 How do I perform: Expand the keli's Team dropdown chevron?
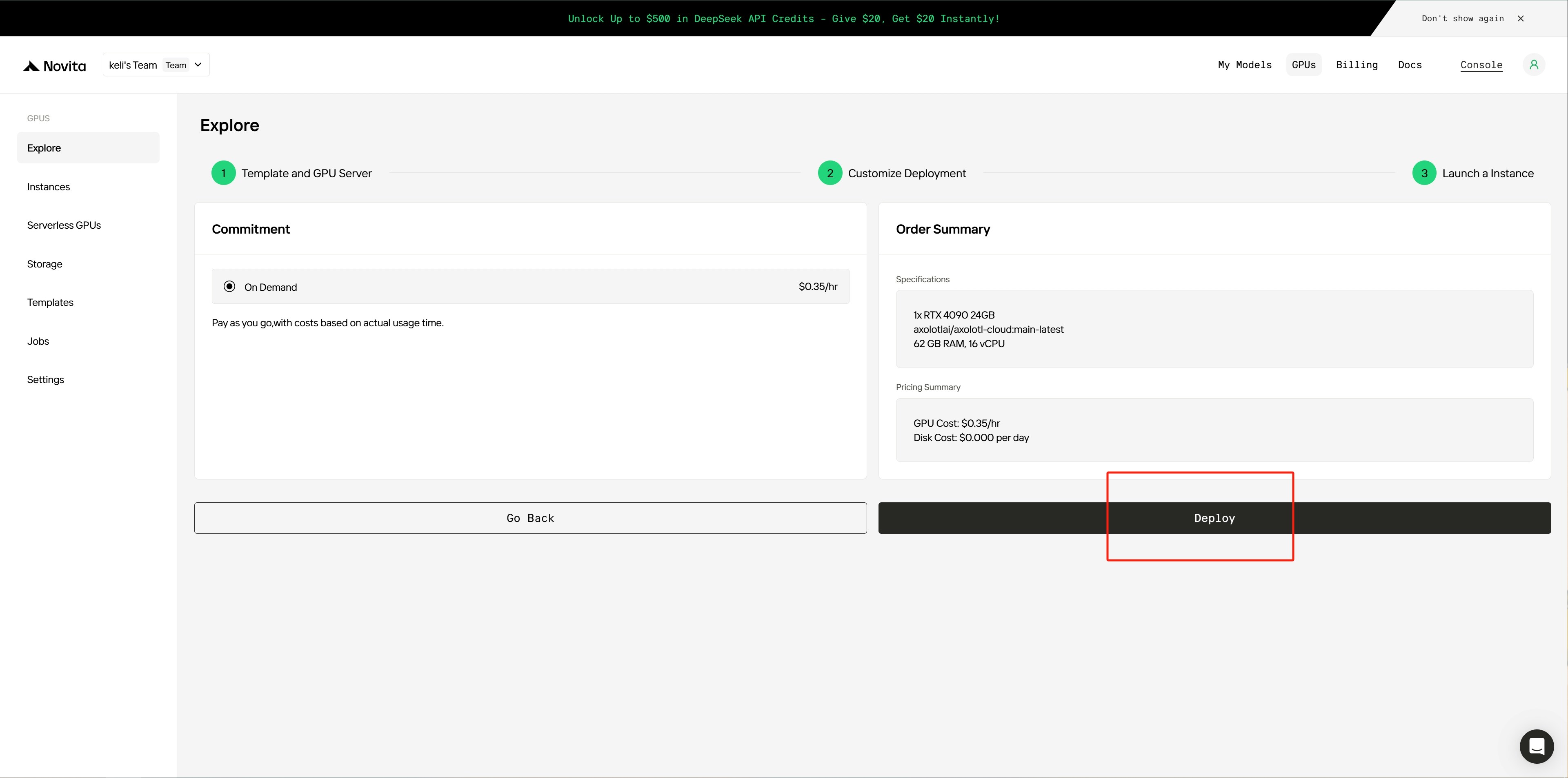tap(198, 65)
